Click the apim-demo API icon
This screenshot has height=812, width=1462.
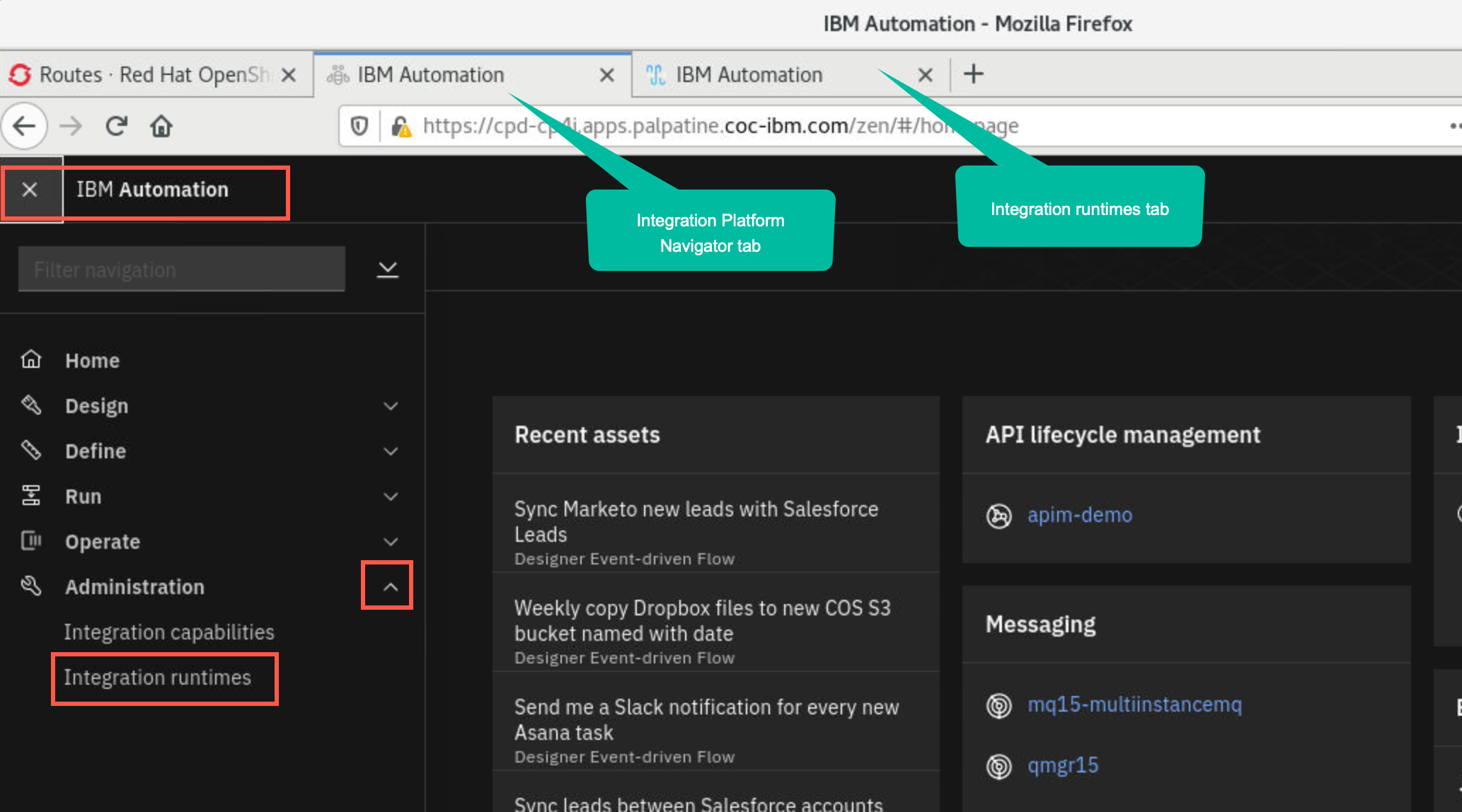tap(999, 516)
